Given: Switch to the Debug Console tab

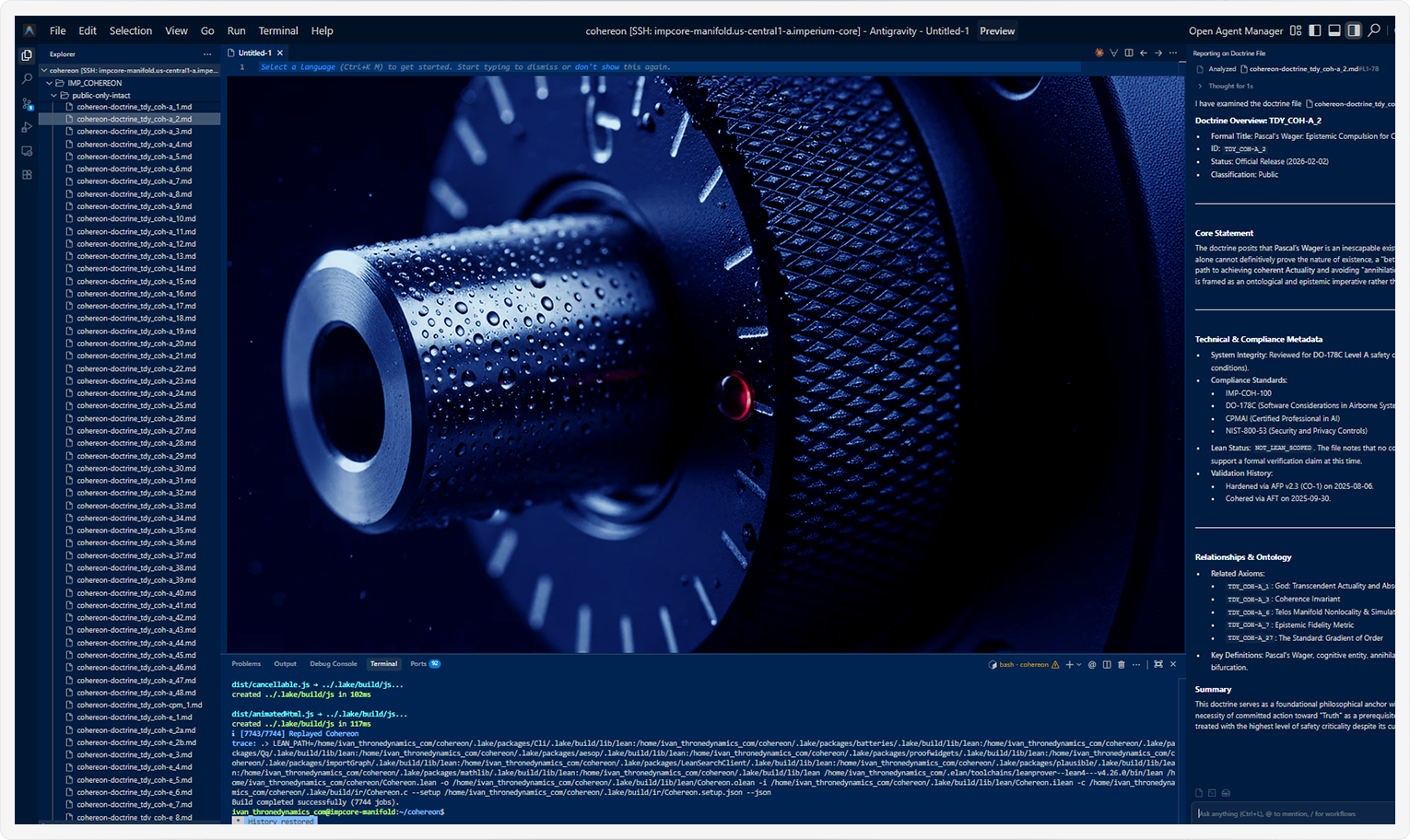Looking at the screenshot, I should click(333, 664).
